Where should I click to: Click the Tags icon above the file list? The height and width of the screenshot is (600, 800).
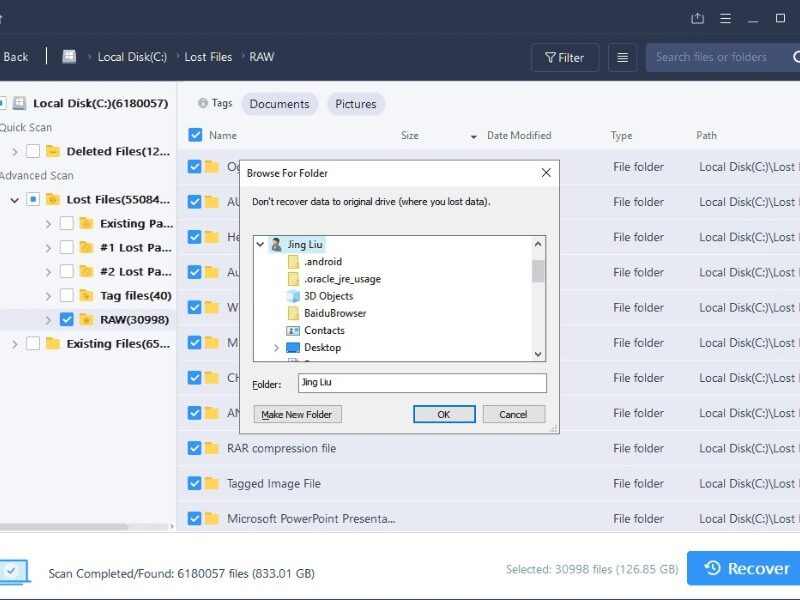tap(204, 103)
